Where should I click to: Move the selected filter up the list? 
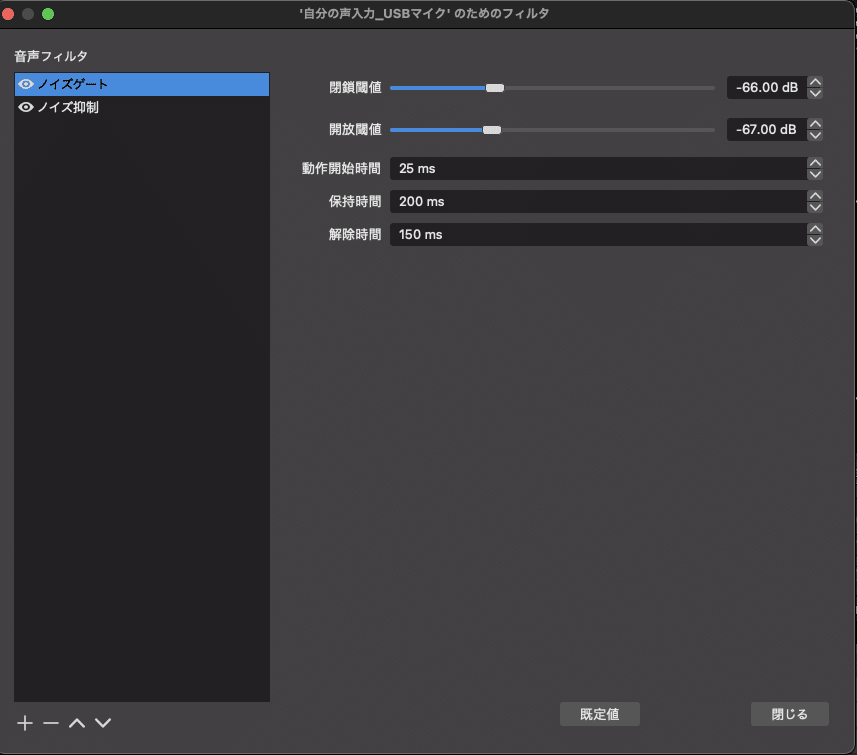76,722
